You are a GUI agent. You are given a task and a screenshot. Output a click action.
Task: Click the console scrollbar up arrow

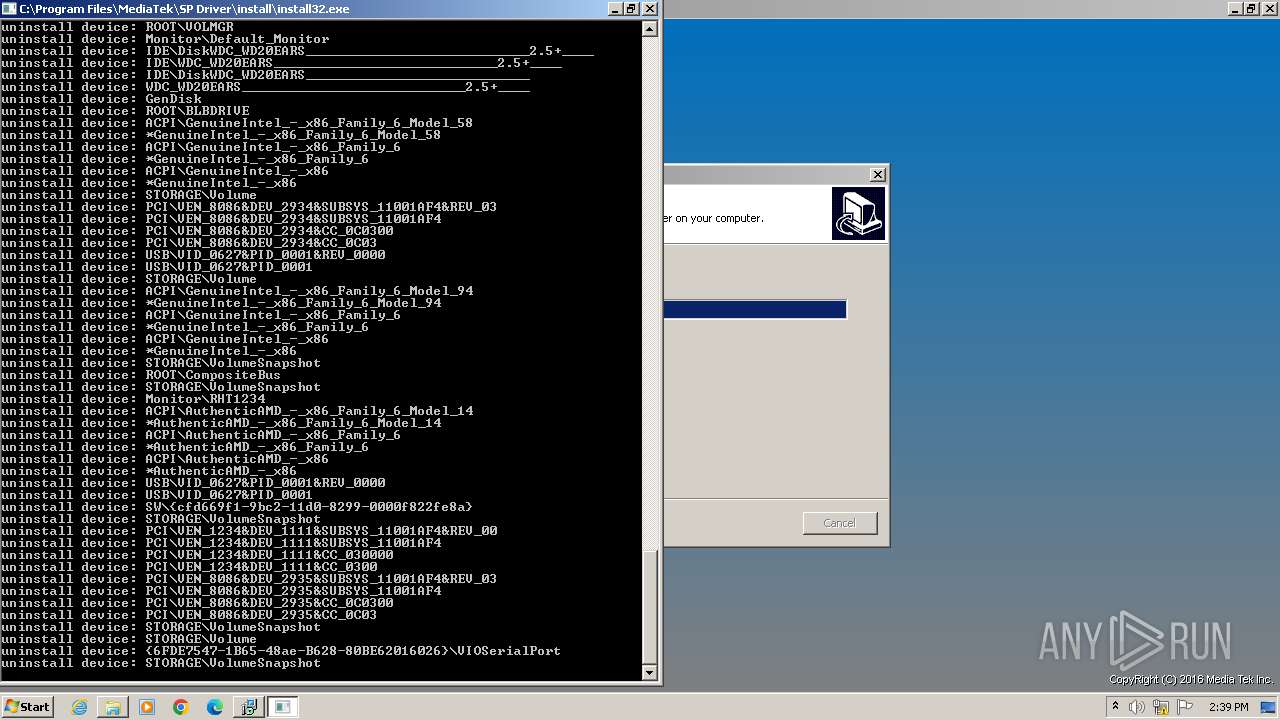650,28
